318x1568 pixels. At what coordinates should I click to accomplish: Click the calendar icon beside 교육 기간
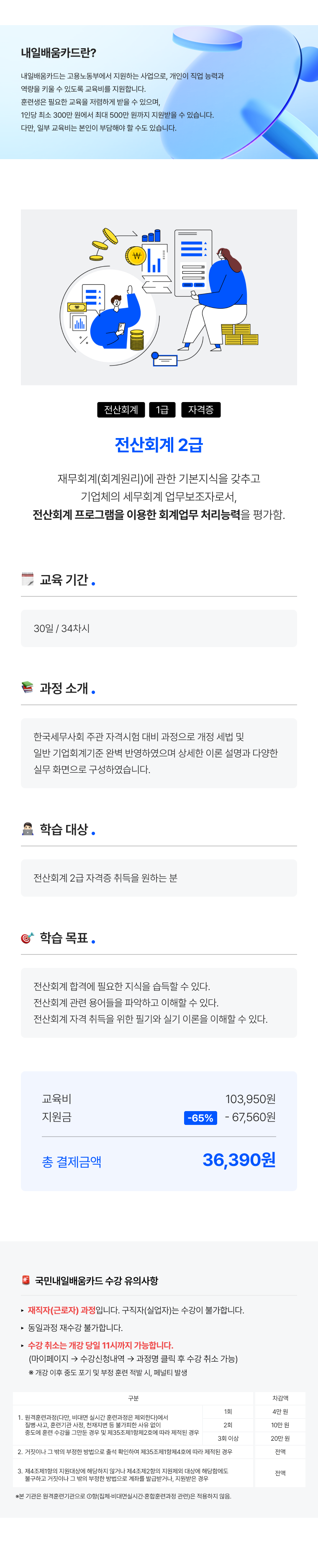[27, 579]
